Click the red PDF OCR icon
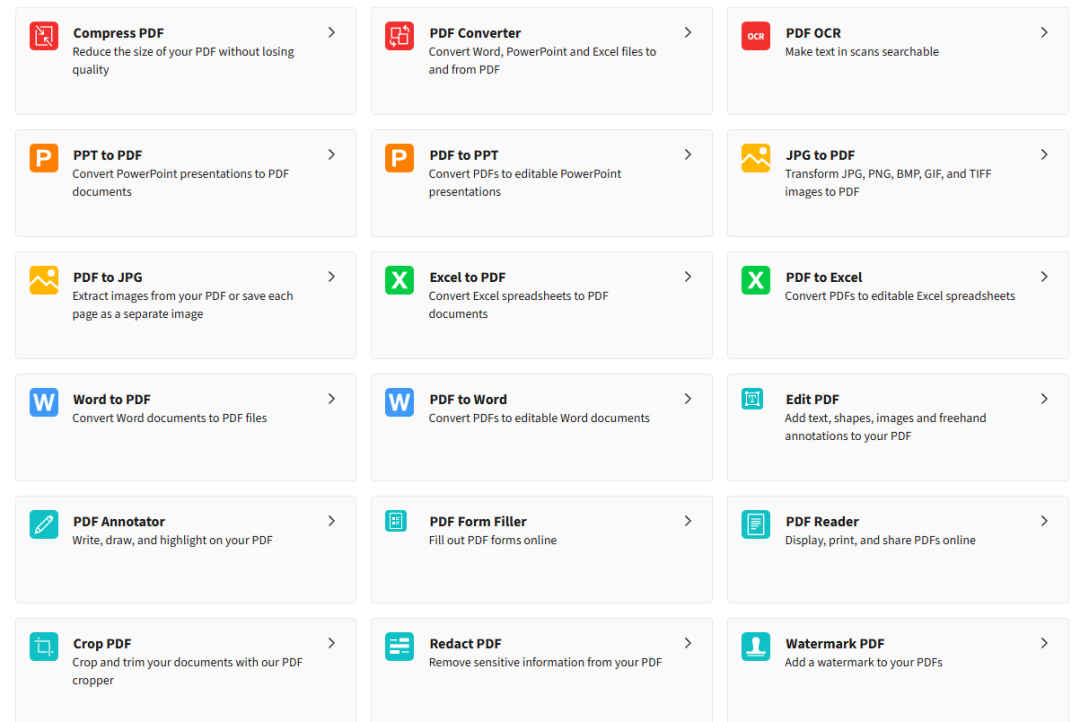The width and height of the screenshot is (1080, 722). [755, 36]
